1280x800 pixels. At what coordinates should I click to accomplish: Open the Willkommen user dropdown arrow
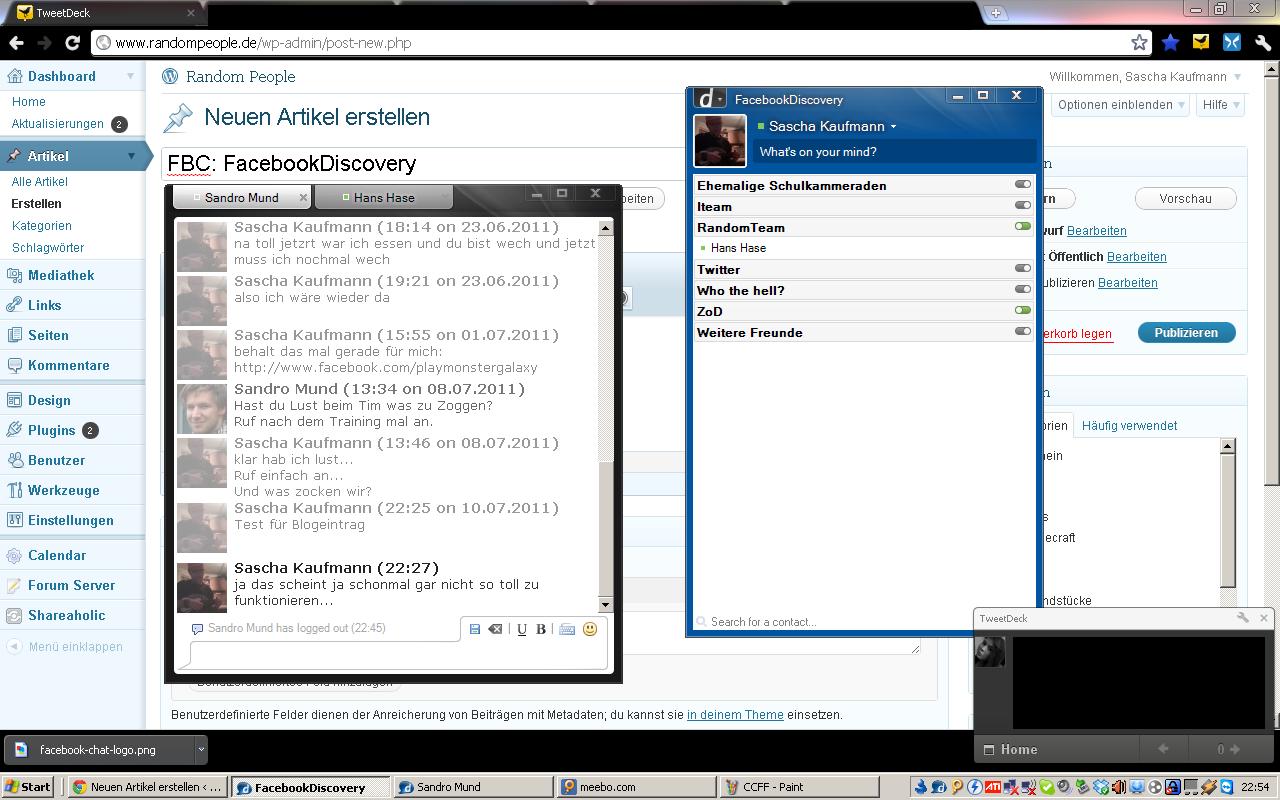[x=1237, y=77]
